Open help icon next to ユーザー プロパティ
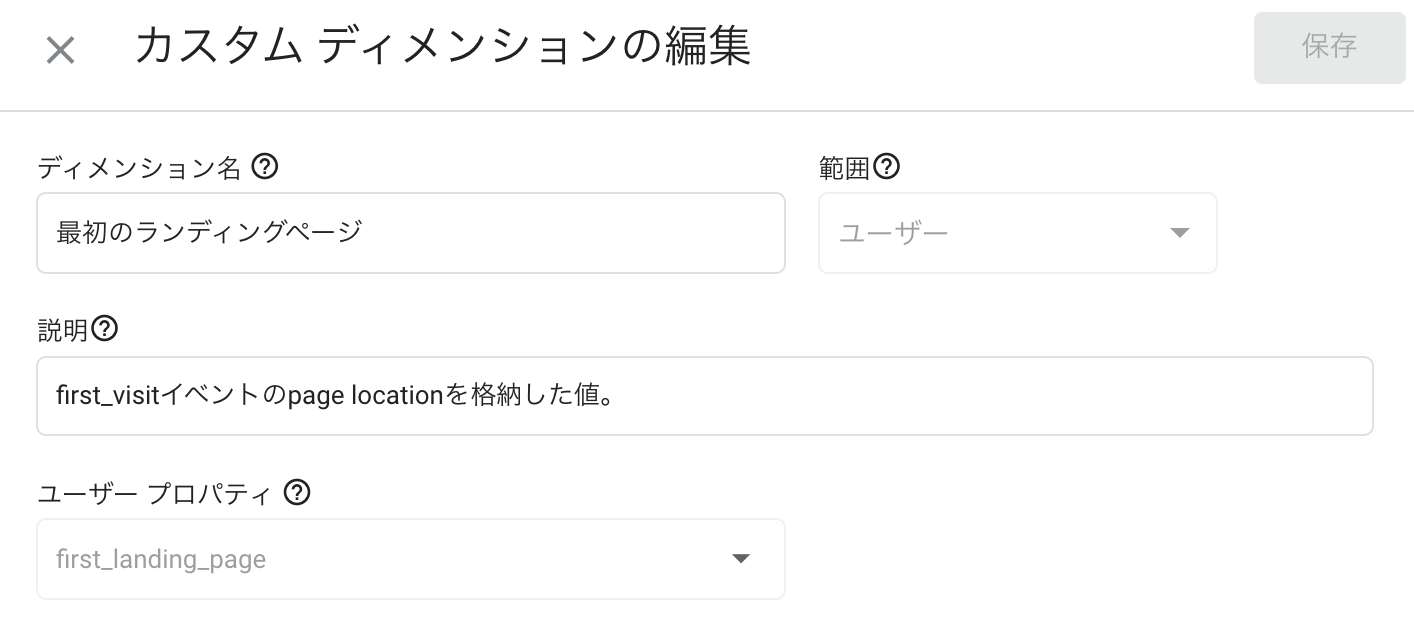1414x632 pixels. click(x=297, y=492)
